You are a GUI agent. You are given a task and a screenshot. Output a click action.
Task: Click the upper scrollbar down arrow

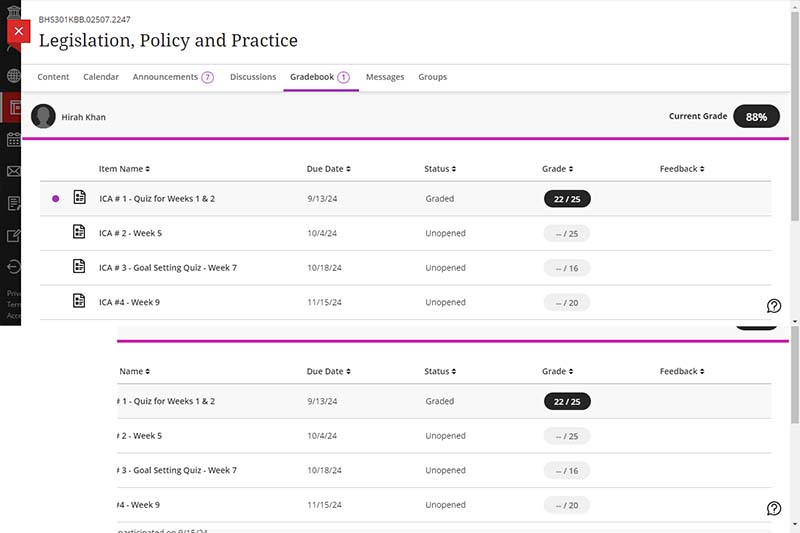(x=795, y=321)
